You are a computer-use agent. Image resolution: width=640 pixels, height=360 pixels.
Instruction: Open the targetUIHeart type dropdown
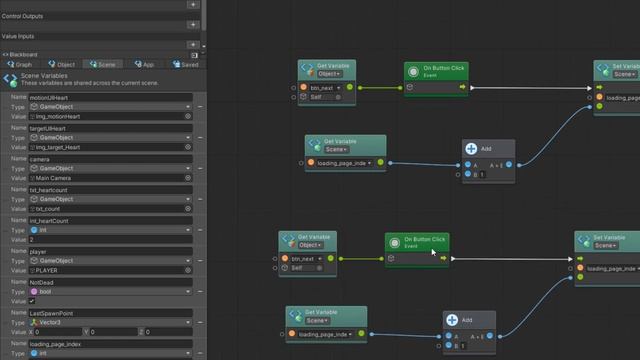110,138
